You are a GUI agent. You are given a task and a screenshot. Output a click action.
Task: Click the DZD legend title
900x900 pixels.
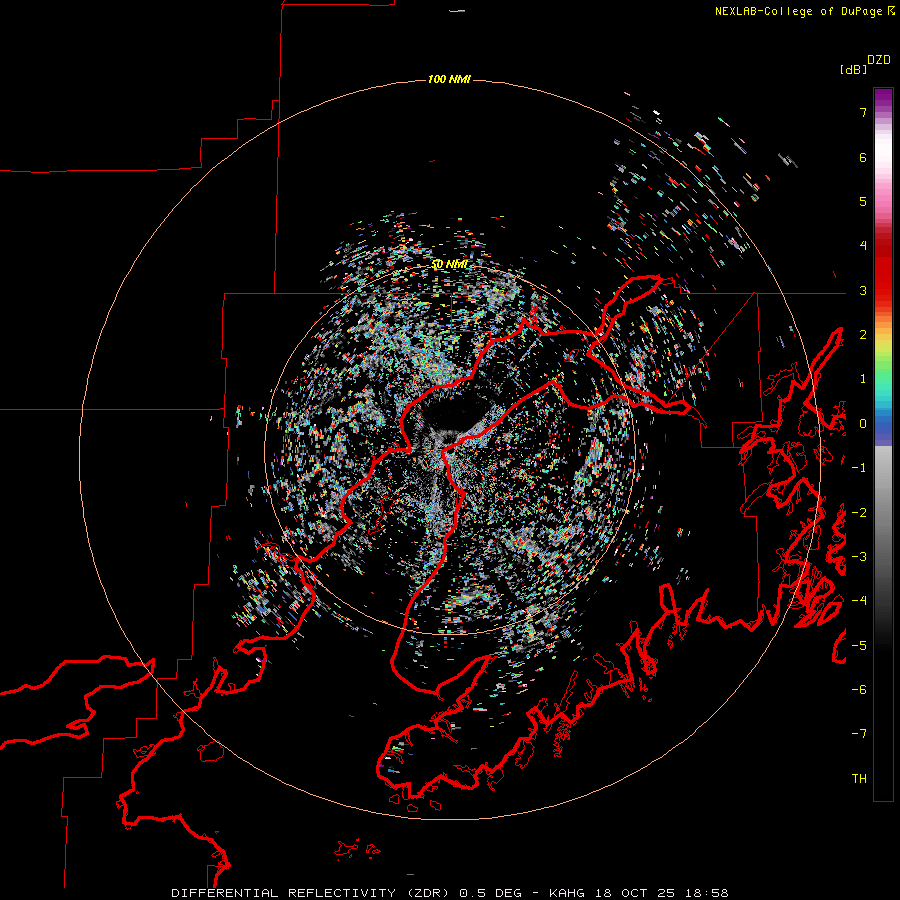click(879, 60)
